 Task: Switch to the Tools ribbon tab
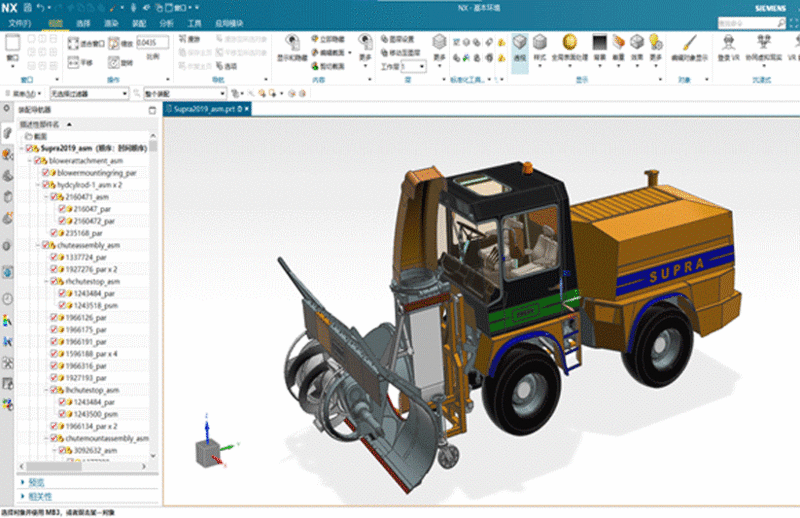pos(194,23)
